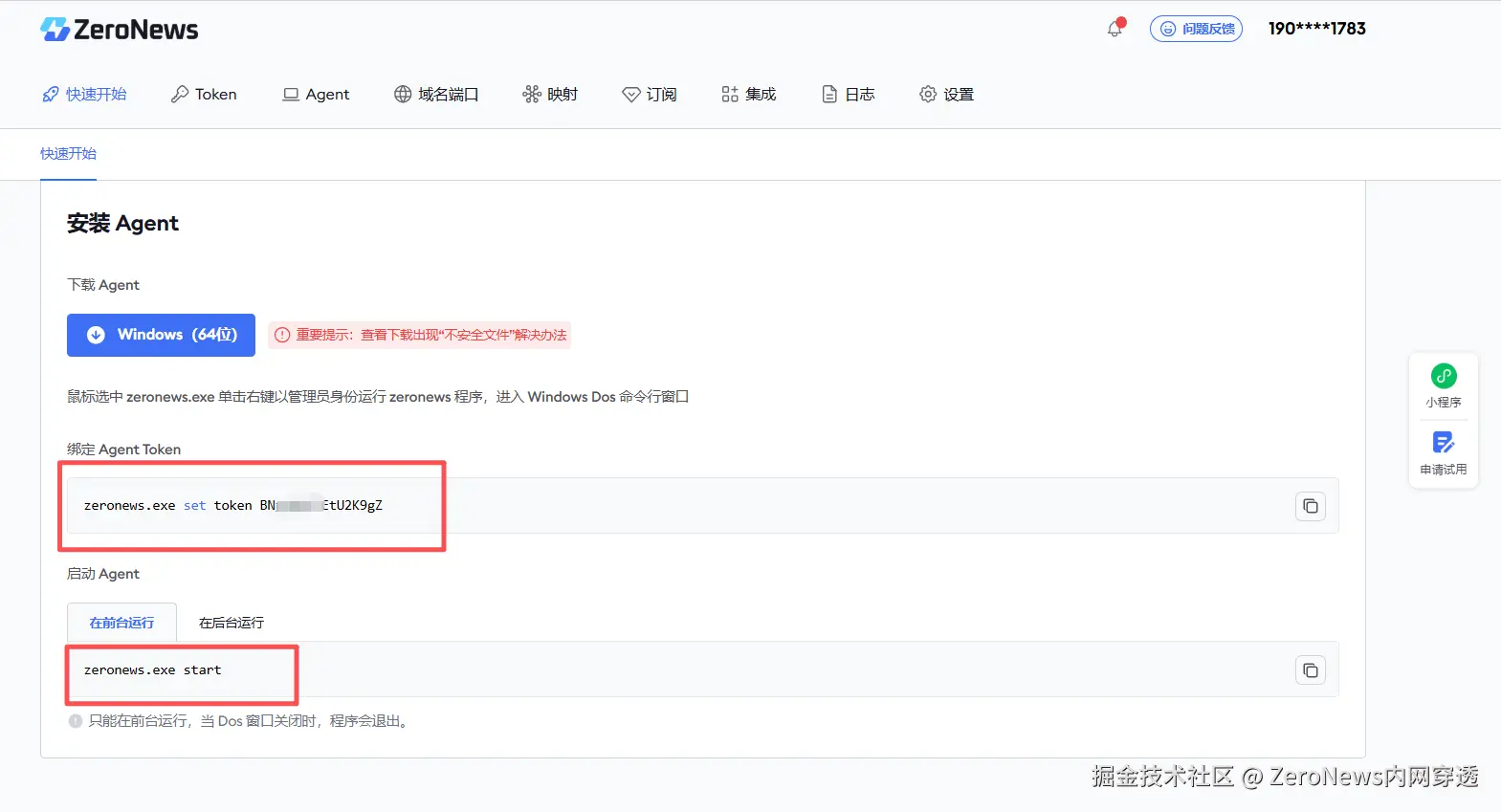Select the 快速开始 sub-tab
This screenshot has height=812, width=1501.
point(68,154)
